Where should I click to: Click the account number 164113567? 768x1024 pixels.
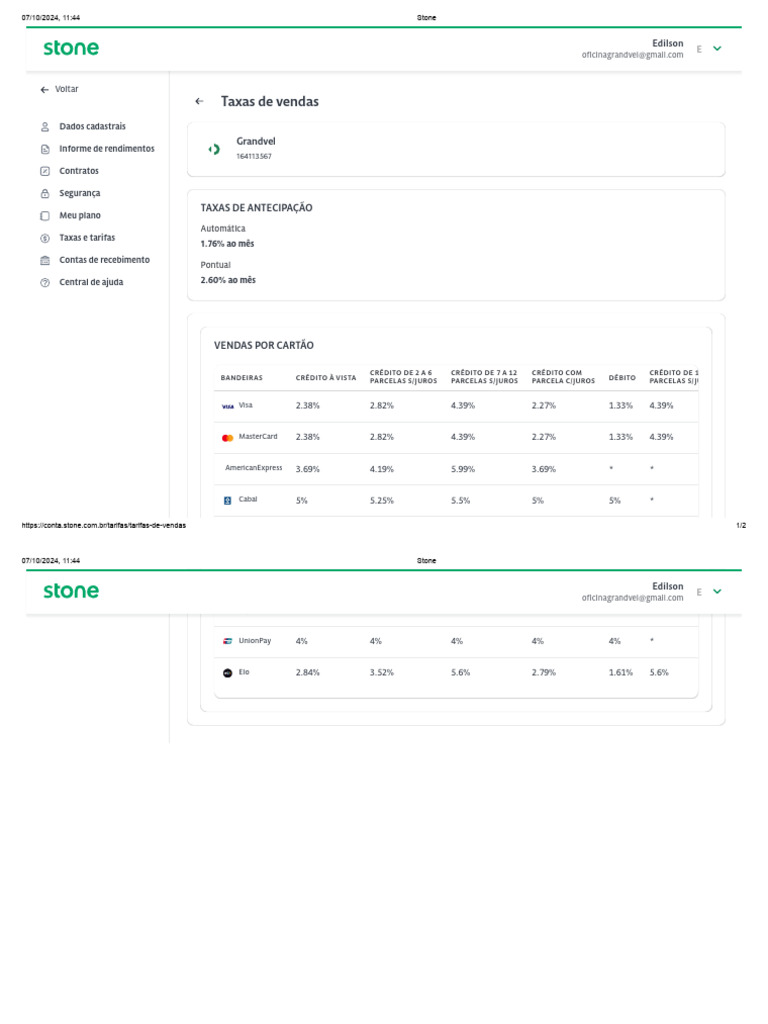(253, 157)
